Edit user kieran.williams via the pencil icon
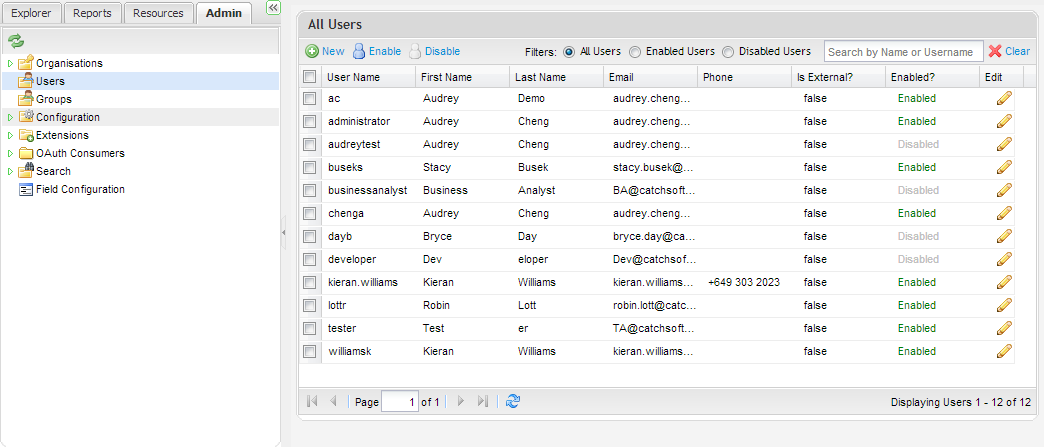Viewport: 1044px width, 447px height. [x=1004, y=282]
